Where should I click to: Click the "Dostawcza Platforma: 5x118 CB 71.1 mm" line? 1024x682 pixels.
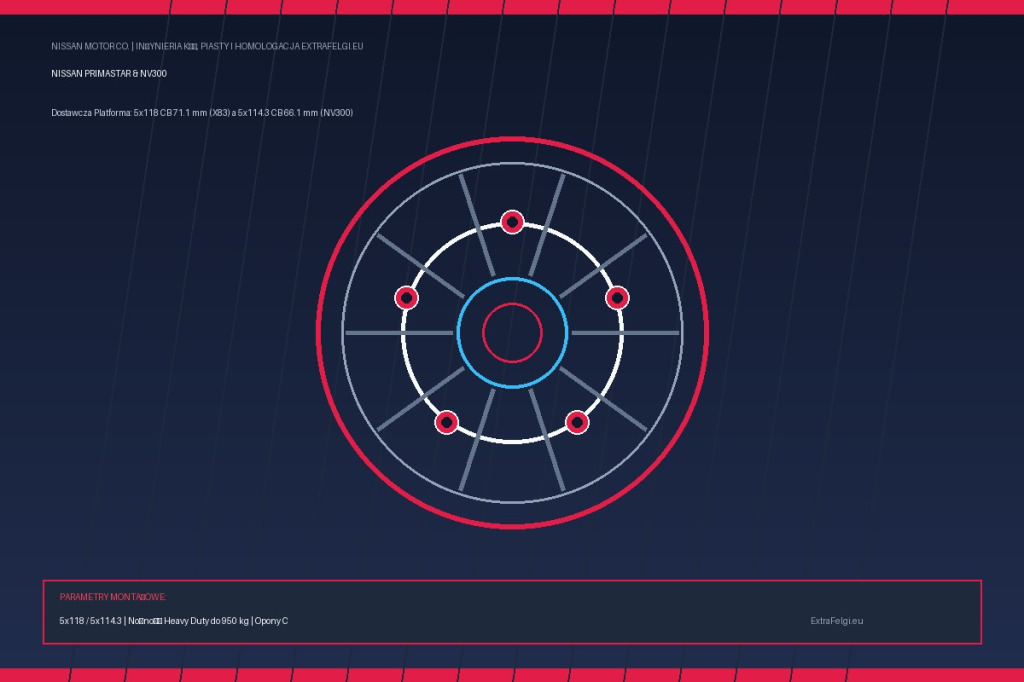tap(202, 113)
